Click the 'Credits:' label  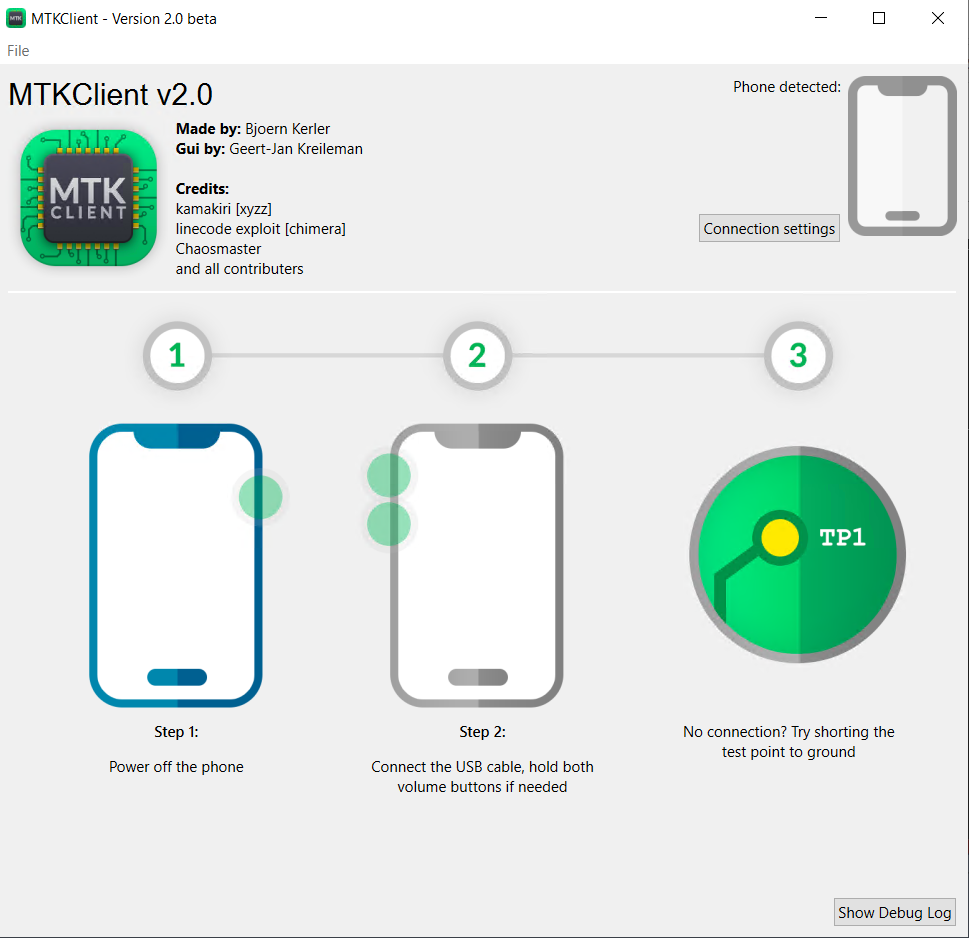pos(202,188)
